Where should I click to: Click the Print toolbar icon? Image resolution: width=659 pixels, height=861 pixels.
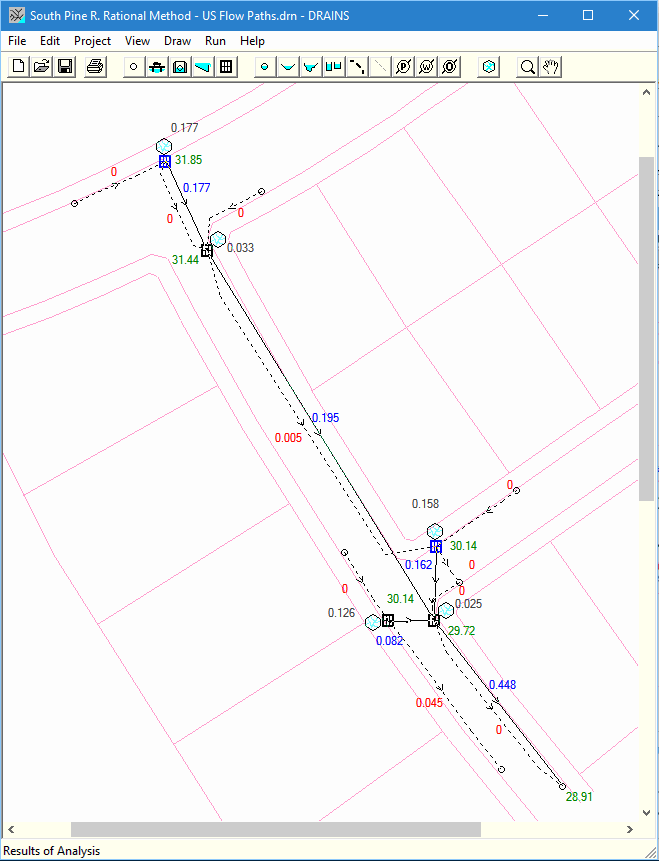click(95, 67)
